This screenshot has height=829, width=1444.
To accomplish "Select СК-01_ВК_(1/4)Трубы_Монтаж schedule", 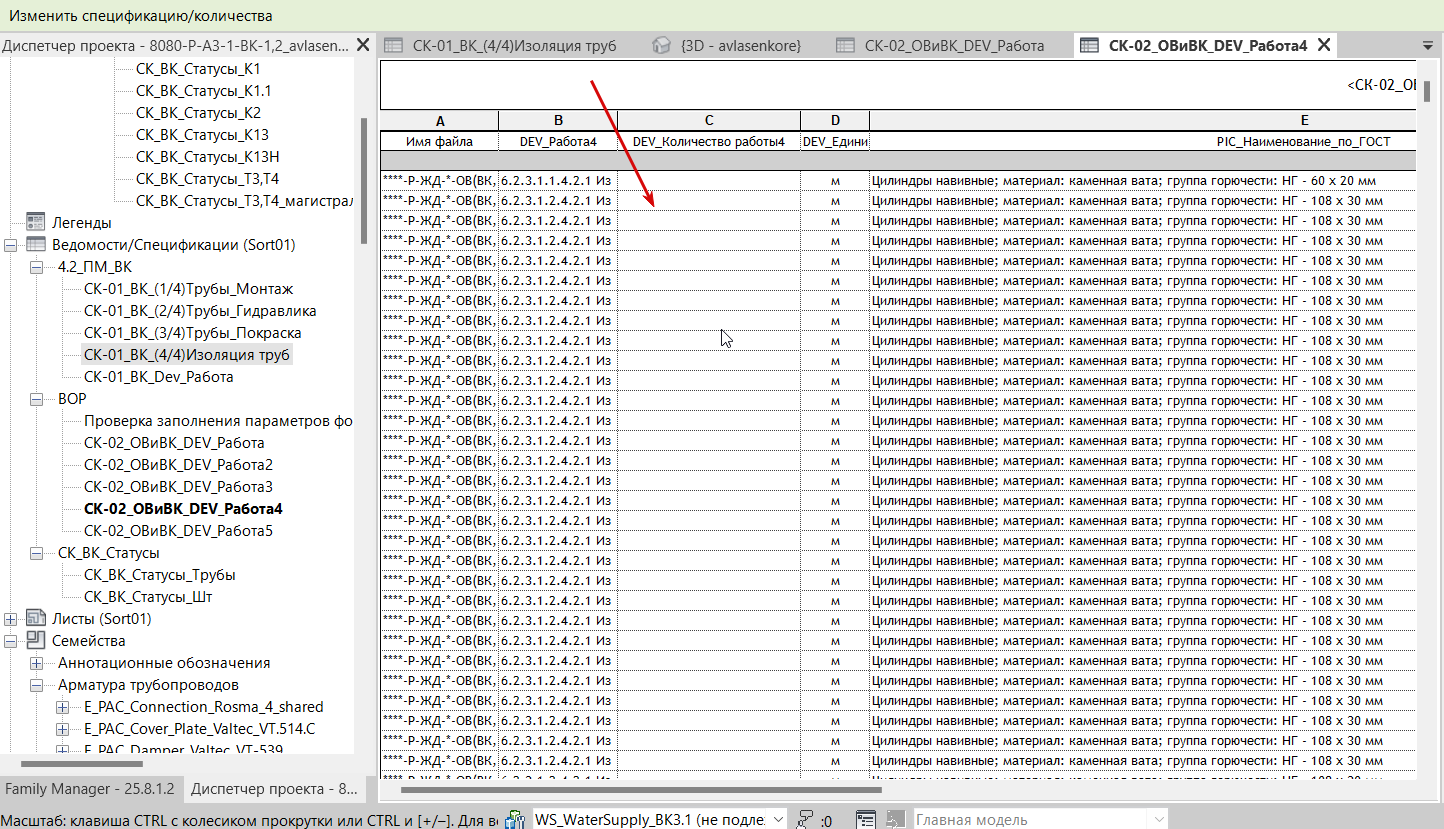I will pos(188,289).
